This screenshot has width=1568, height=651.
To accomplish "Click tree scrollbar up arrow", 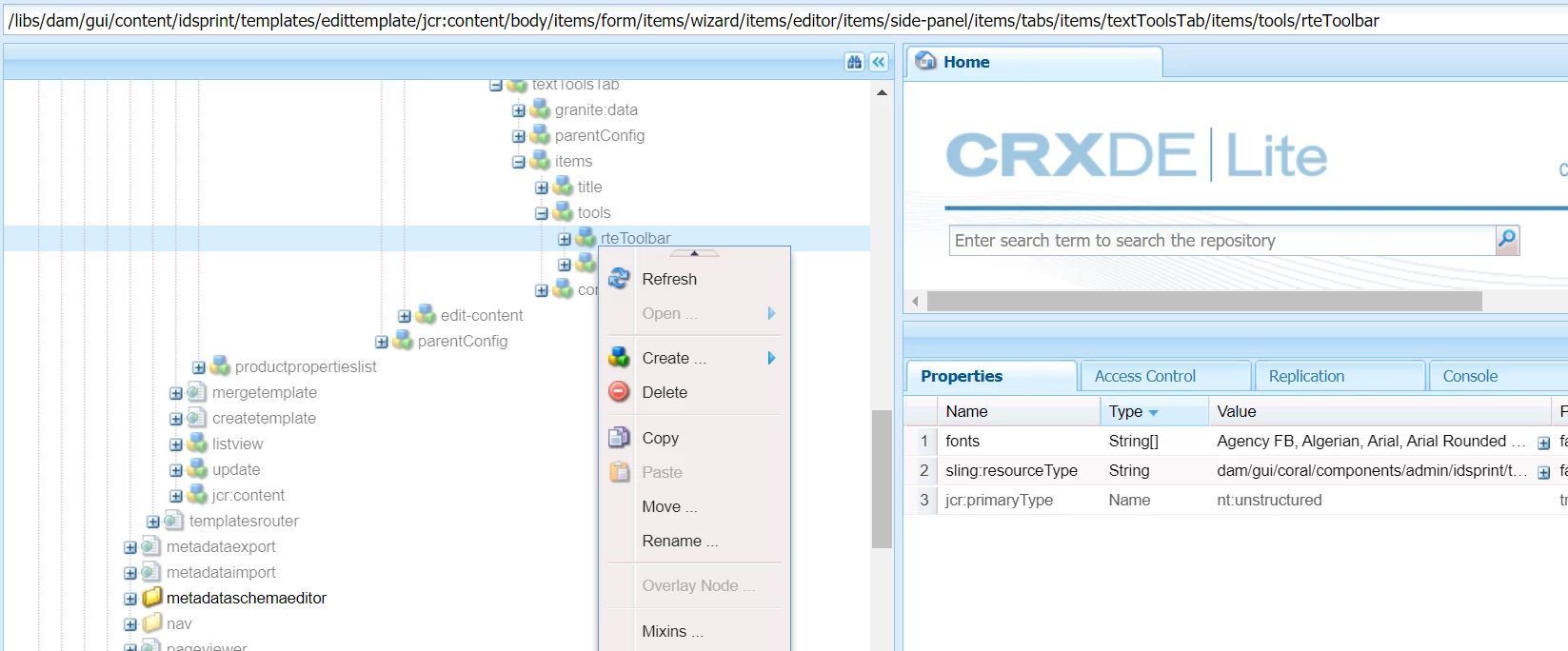I will [x=882, y=92].
